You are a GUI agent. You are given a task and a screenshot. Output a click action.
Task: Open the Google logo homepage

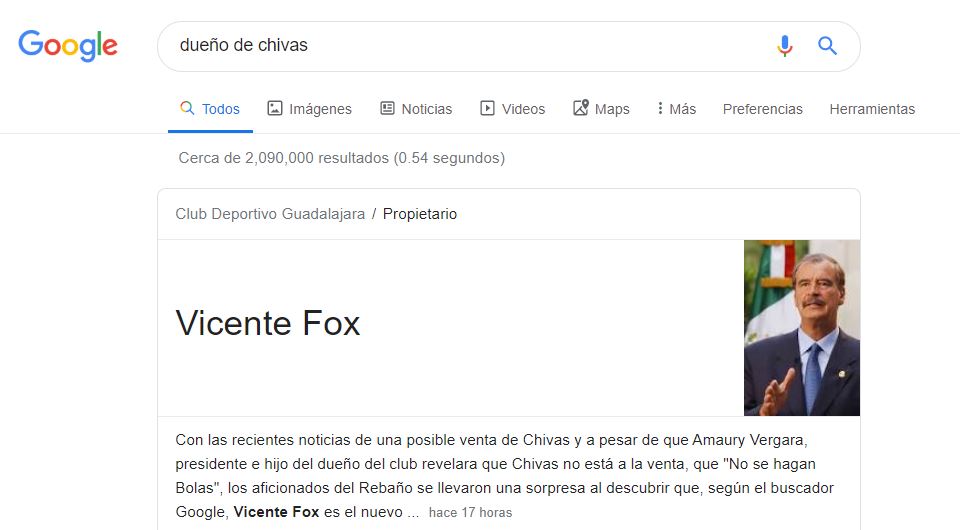click(x=68, y=45)
